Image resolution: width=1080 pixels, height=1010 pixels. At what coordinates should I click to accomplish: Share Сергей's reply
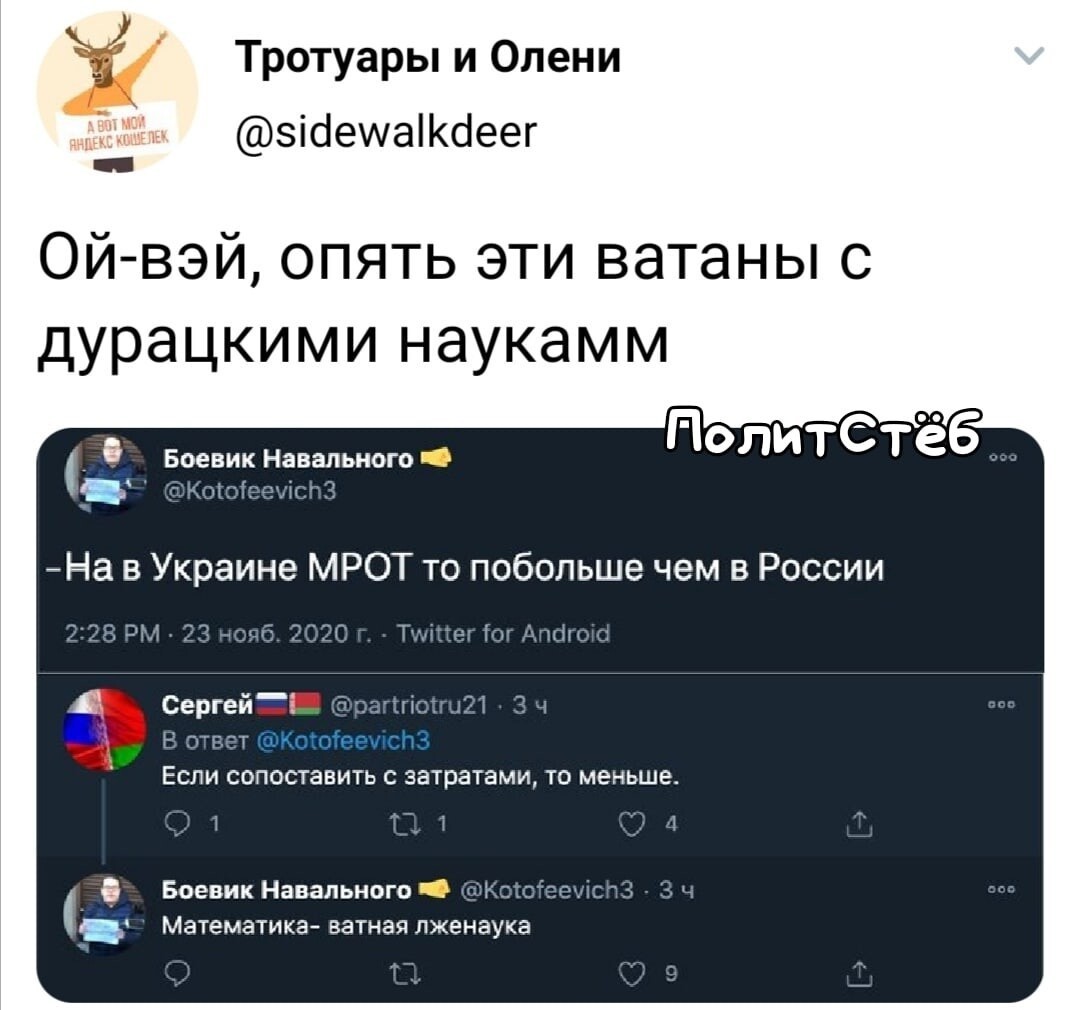[x=859, y=824]
